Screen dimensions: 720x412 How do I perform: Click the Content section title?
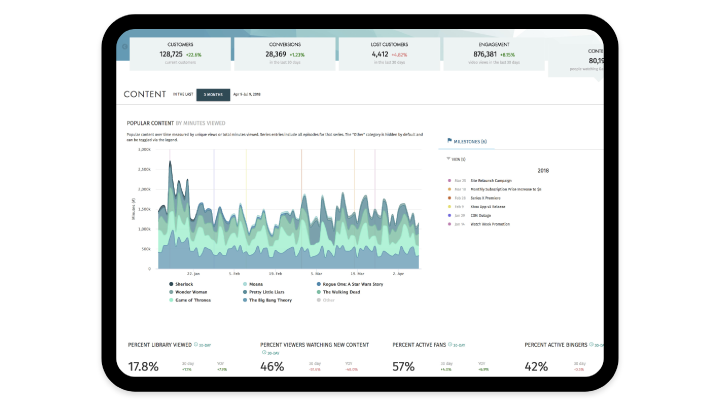pos(145,94)
